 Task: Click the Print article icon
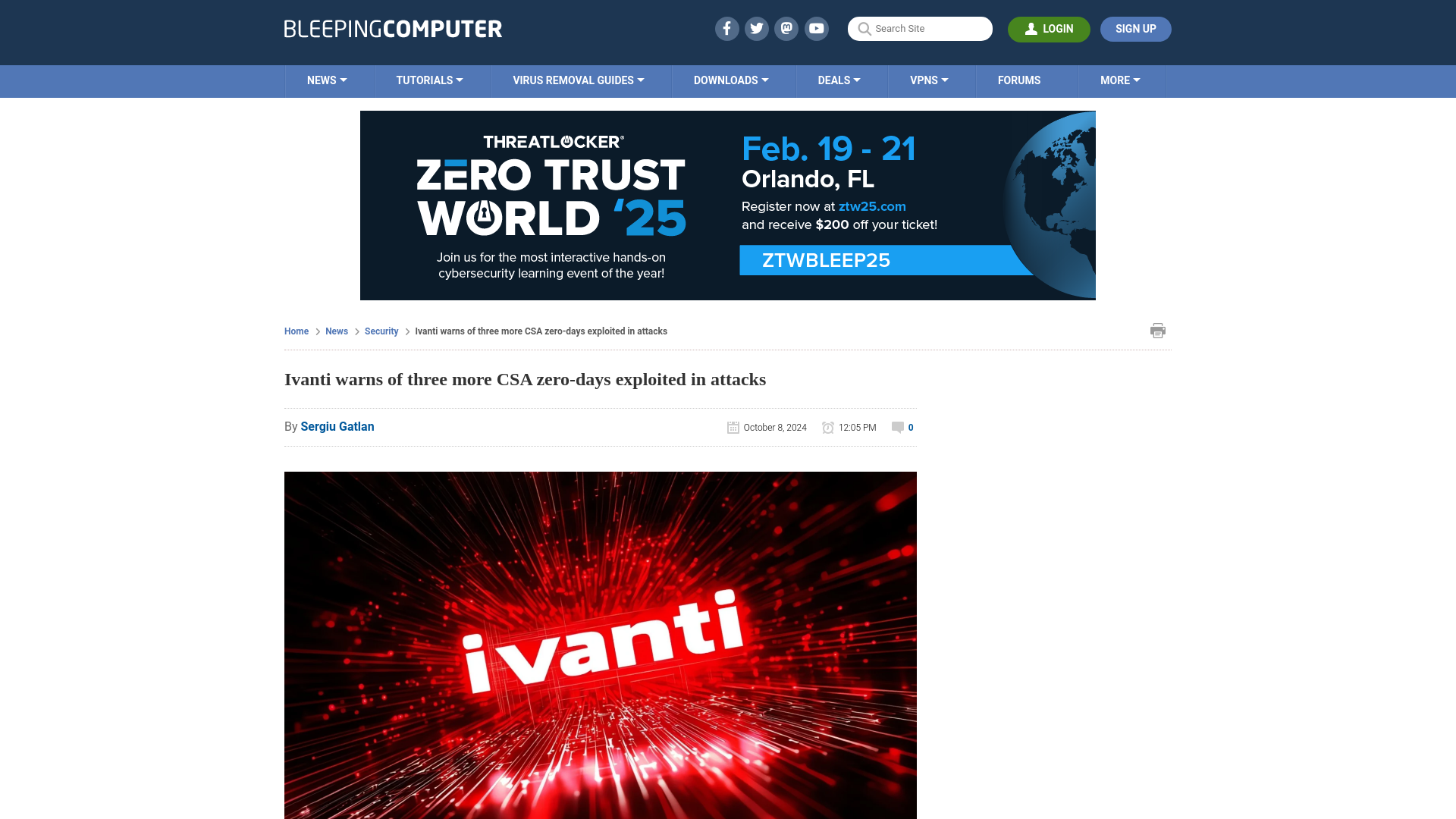[x=1158, y=329]
